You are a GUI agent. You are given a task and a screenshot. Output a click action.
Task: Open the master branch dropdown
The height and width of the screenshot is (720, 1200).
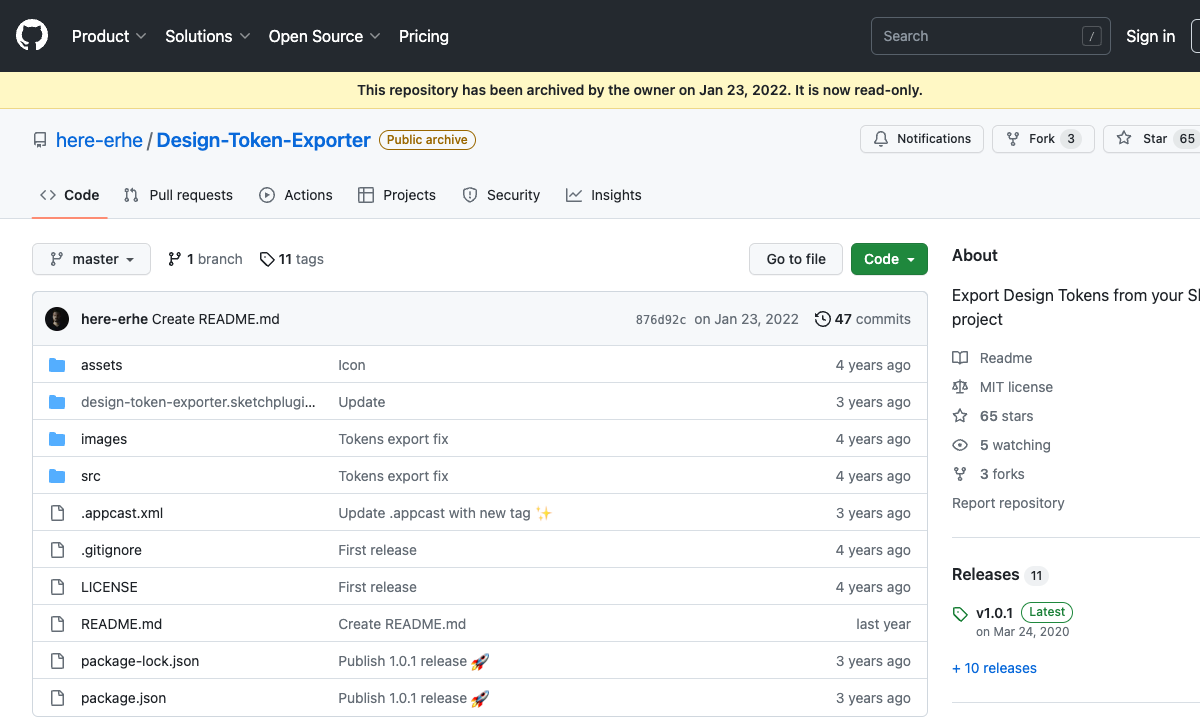(91, 258)
